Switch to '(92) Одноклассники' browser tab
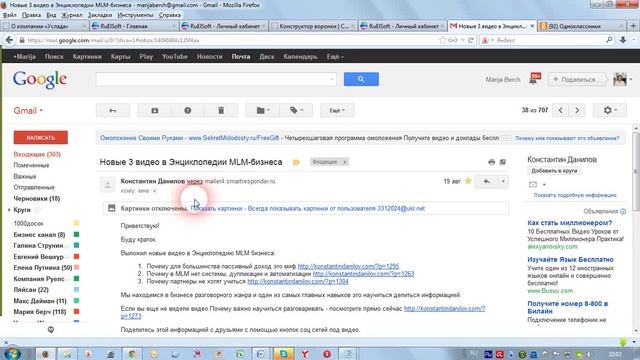Viewport: 640px width, 360px height. (581, 26)
